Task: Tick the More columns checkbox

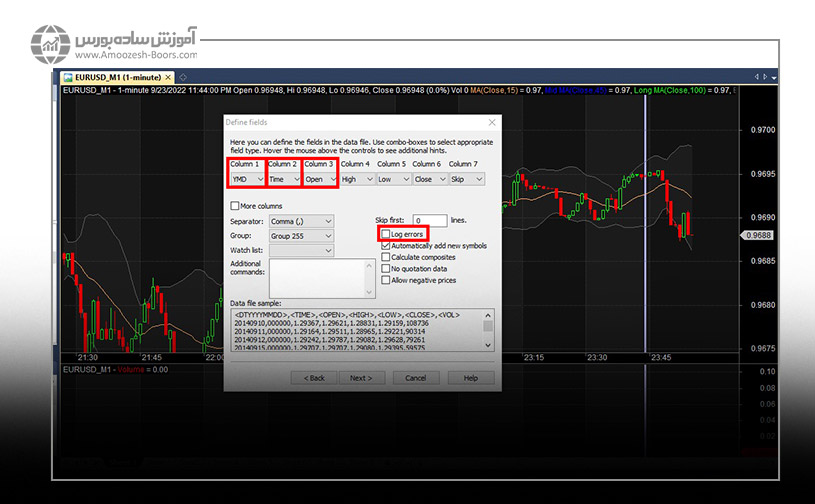Action: coord(234,206)
